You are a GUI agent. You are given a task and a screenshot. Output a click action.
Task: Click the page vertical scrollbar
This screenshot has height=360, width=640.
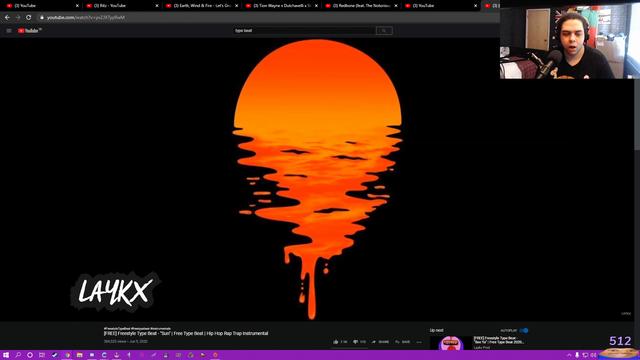point(637,114)
